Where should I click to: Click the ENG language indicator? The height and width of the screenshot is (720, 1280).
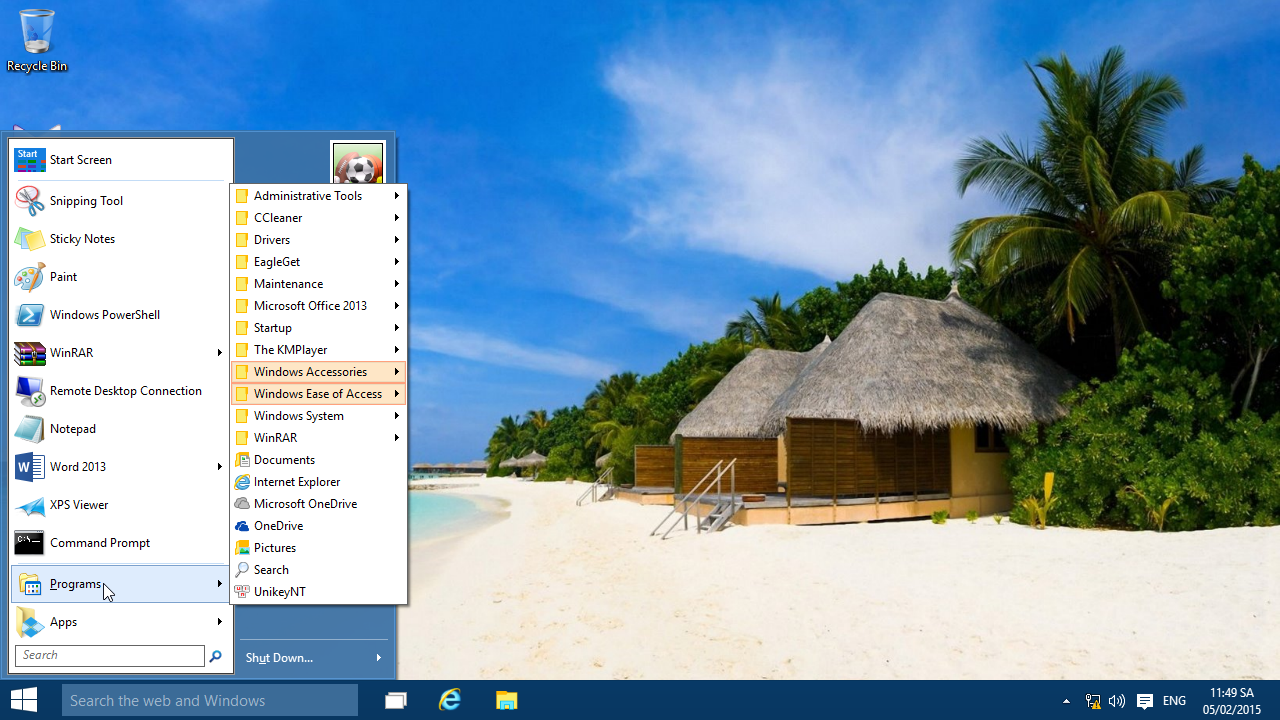pos(1175,701)
